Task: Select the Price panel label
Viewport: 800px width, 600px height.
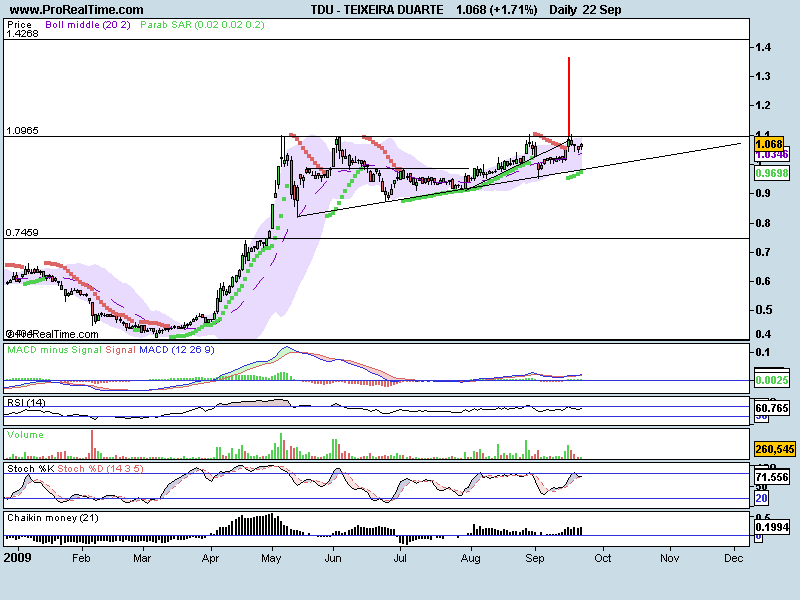Action: (x=19, y=24)
